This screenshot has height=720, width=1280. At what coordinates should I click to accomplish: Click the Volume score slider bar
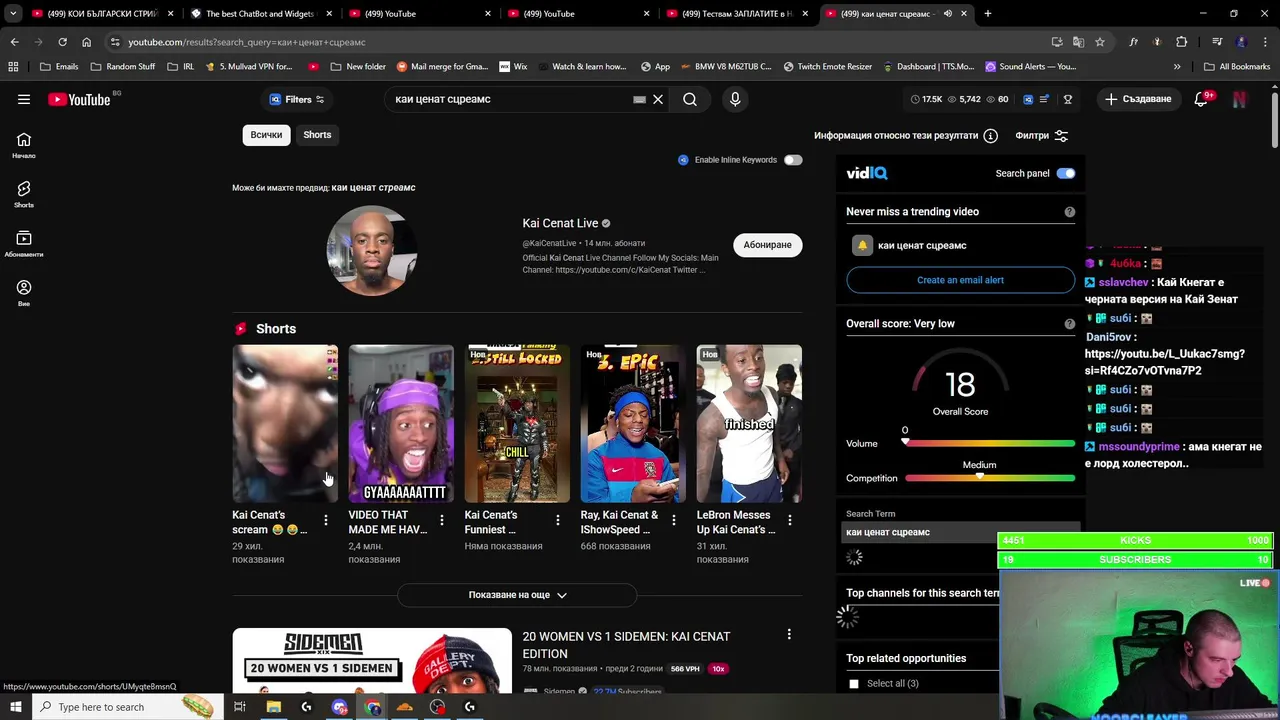click(x=990, y=443)
